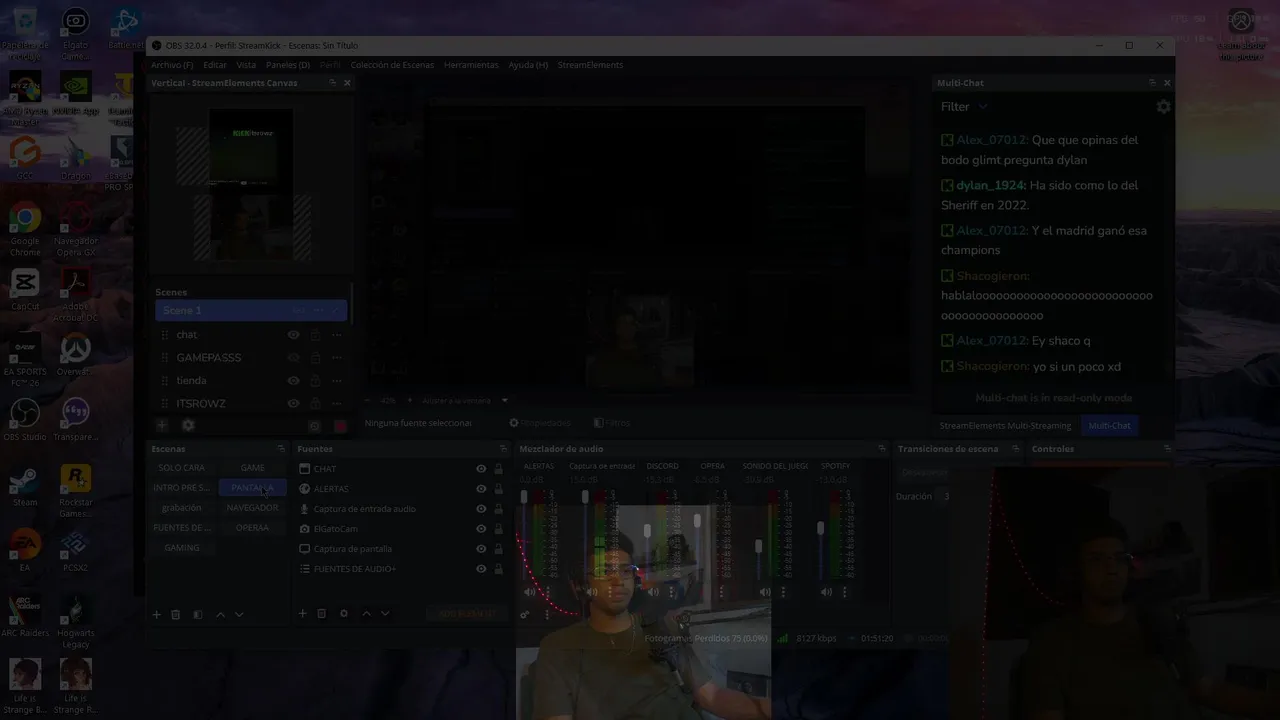
Task: Open Scene 1 three-dot options menu
Action: [x=318, y=311]
